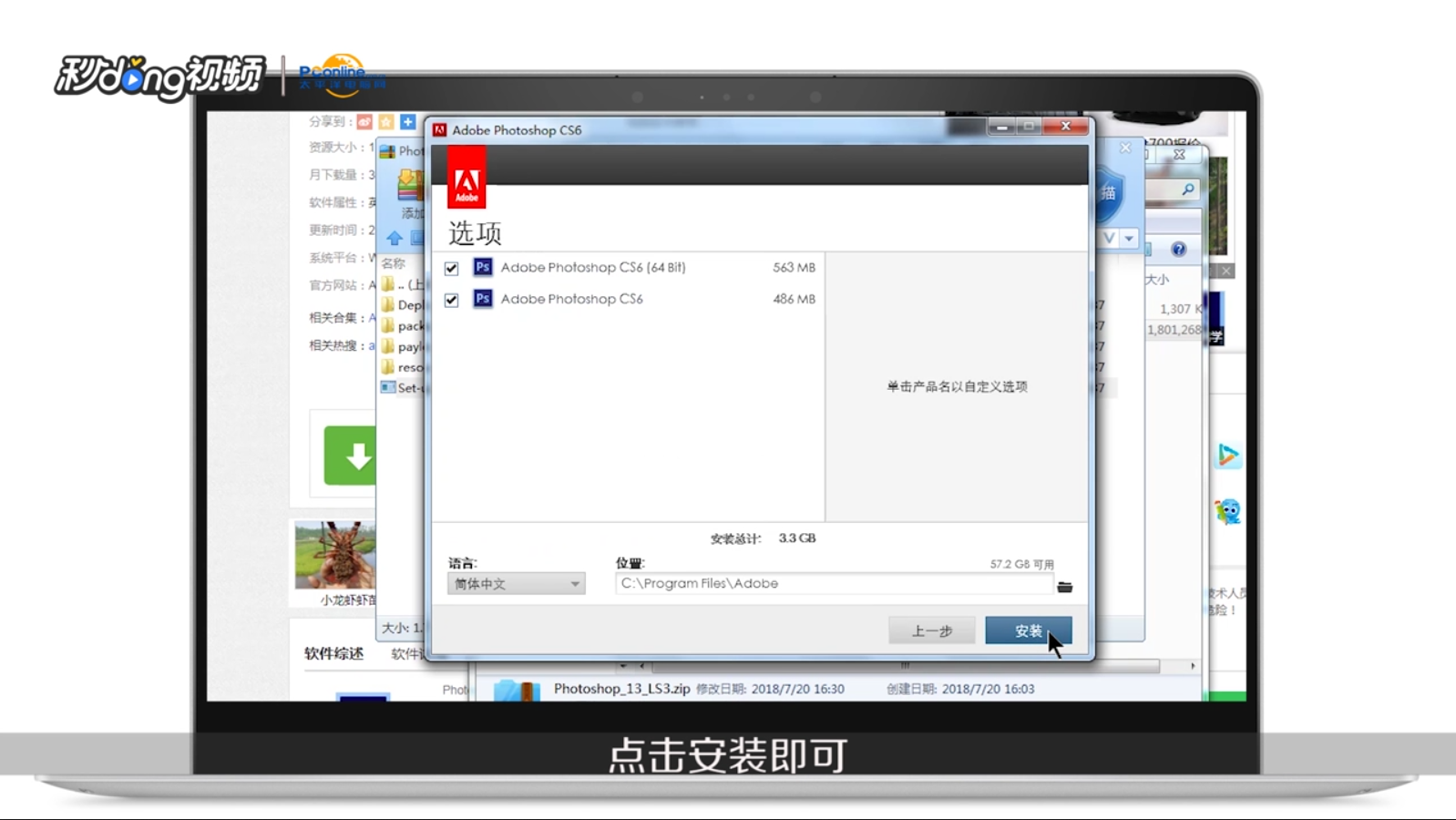The image size is (1456, 820).
Task: Click the 名称 column header in WinRAR
Action: [x=394, y=263]
